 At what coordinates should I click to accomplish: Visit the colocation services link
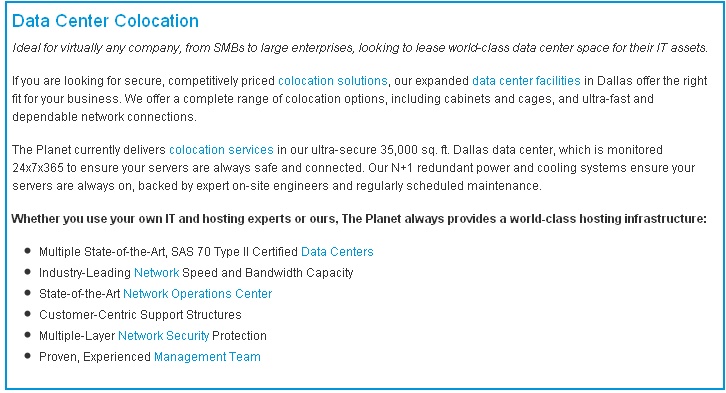[x=221, y=150]
